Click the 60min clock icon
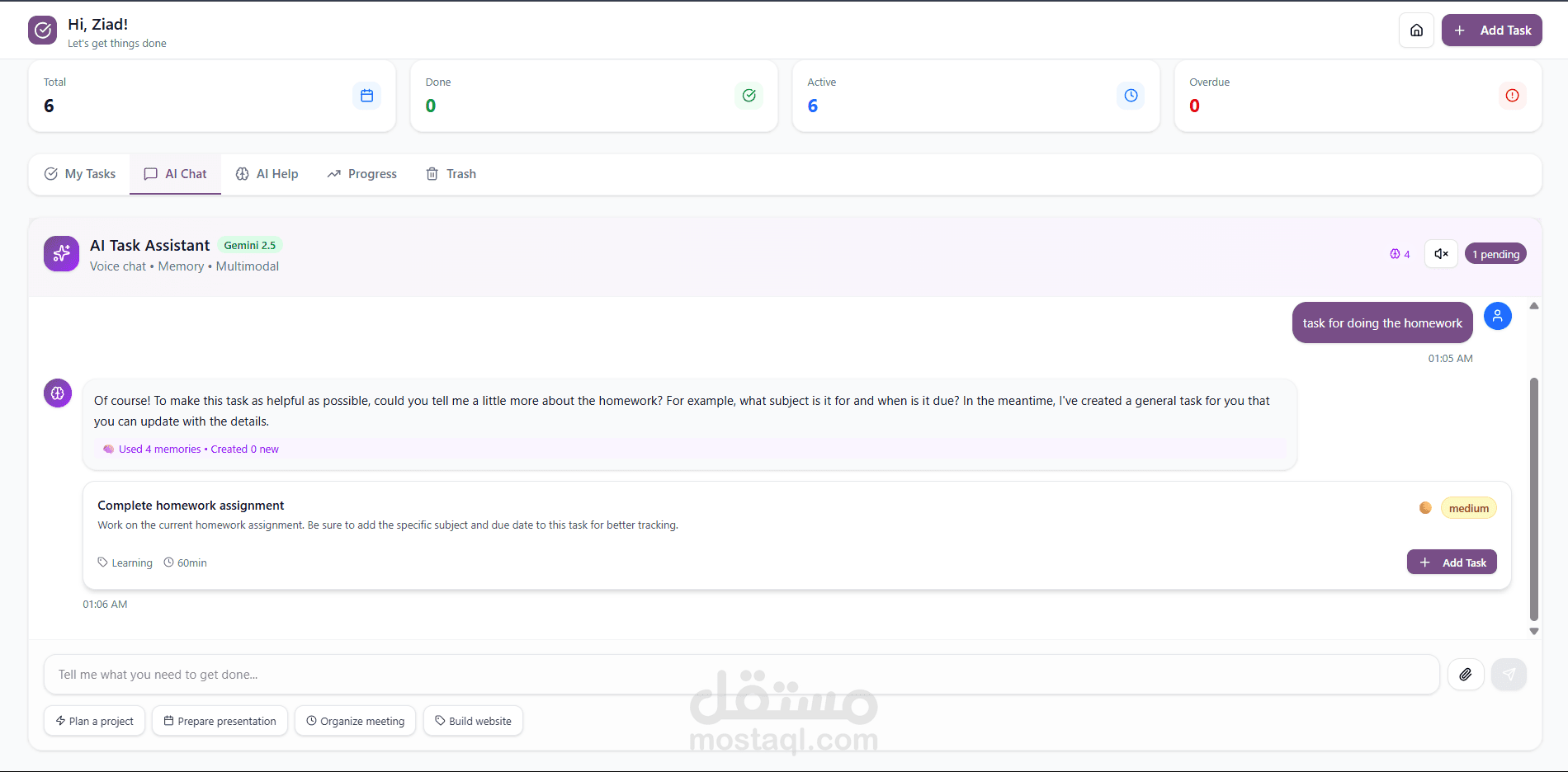Viewport: 1568px width, 772px height. (x=169, y=563)
